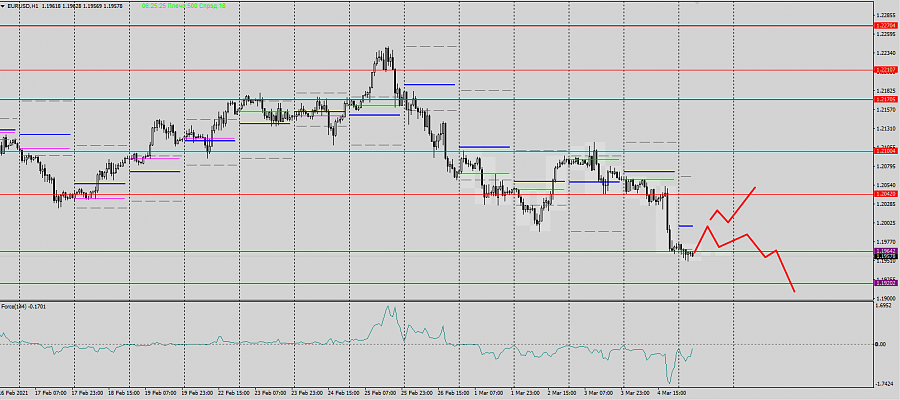The height and width of the screenshot is (400, 900).
Task: Click the 0.00 value on Force scale
Action: (881, 344)
